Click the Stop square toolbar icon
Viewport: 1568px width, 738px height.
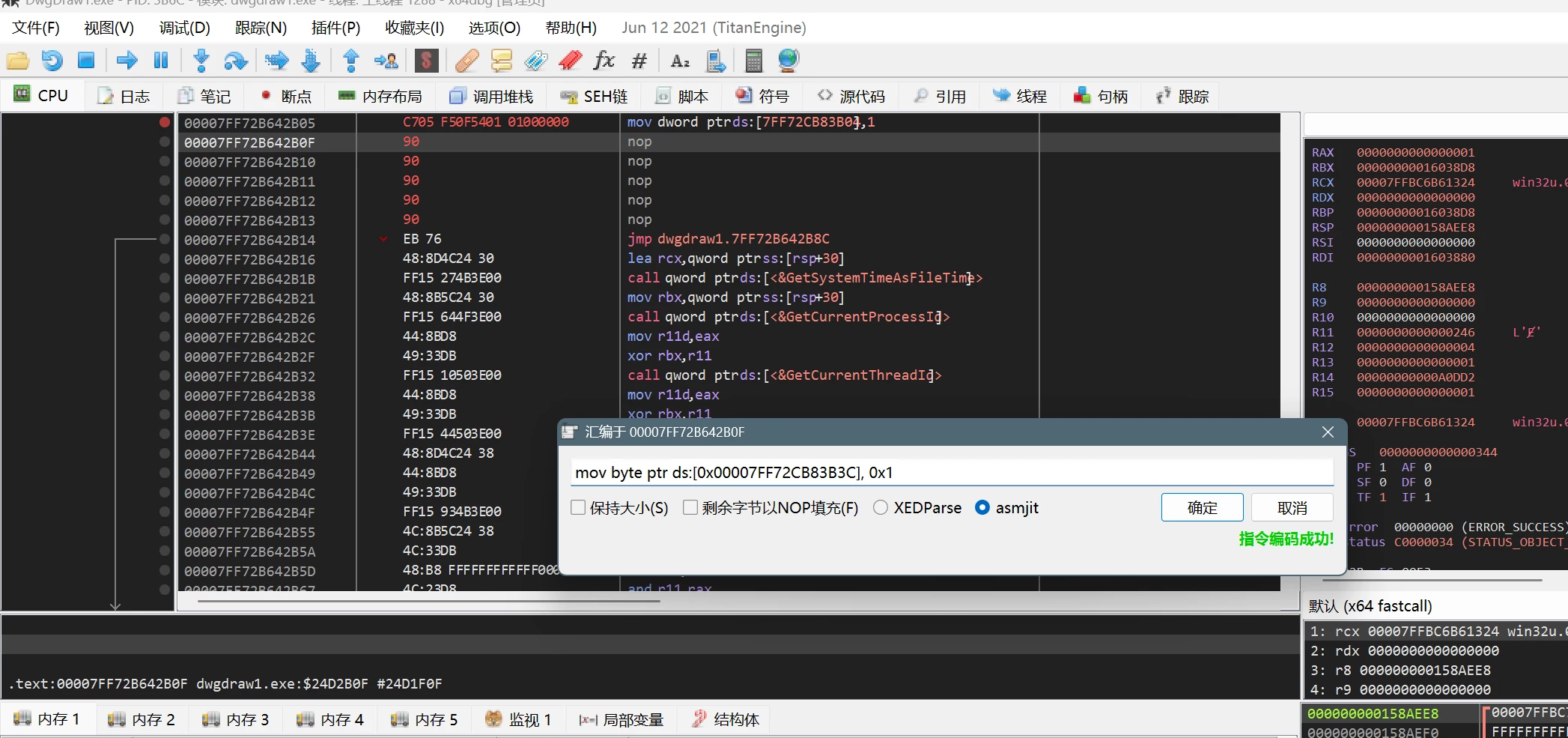click(x=86, y=61)
